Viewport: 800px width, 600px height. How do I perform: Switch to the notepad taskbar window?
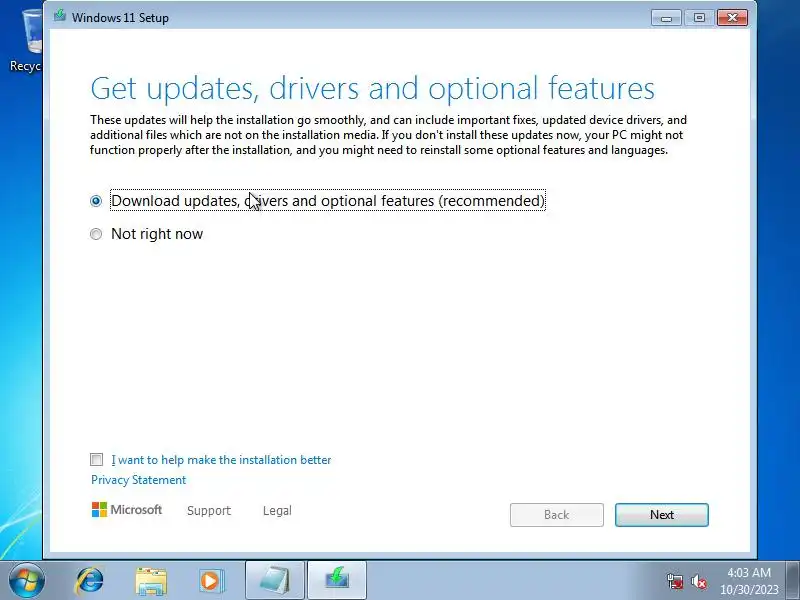[274, 581]
